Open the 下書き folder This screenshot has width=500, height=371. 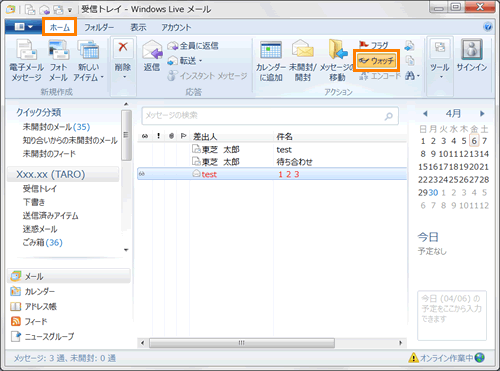click(33, 202)
